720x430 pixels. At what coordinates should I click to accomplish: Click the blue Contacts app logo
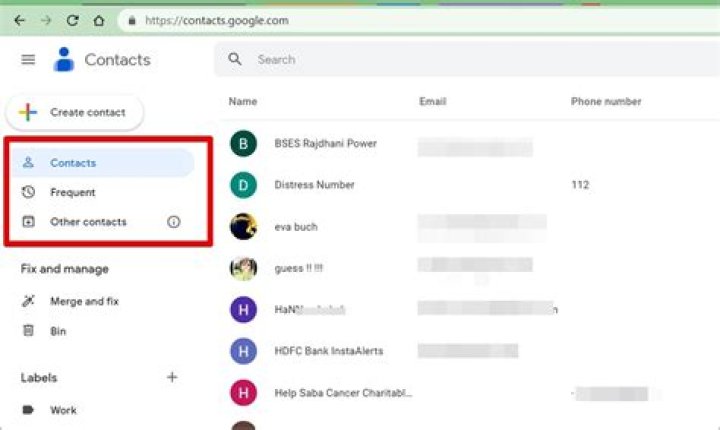(x=64, y=59)
